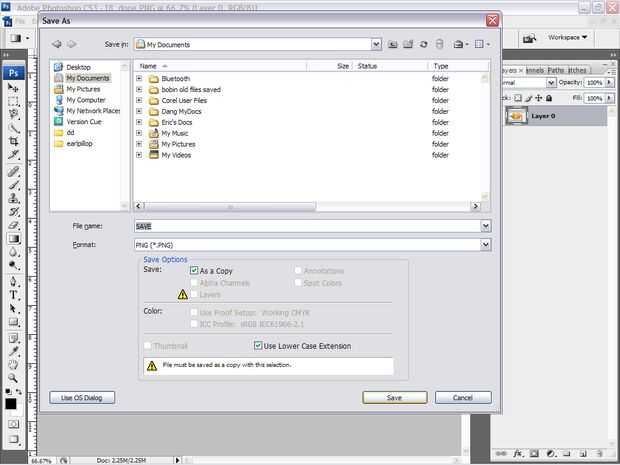Click the Cancel button

463,397
